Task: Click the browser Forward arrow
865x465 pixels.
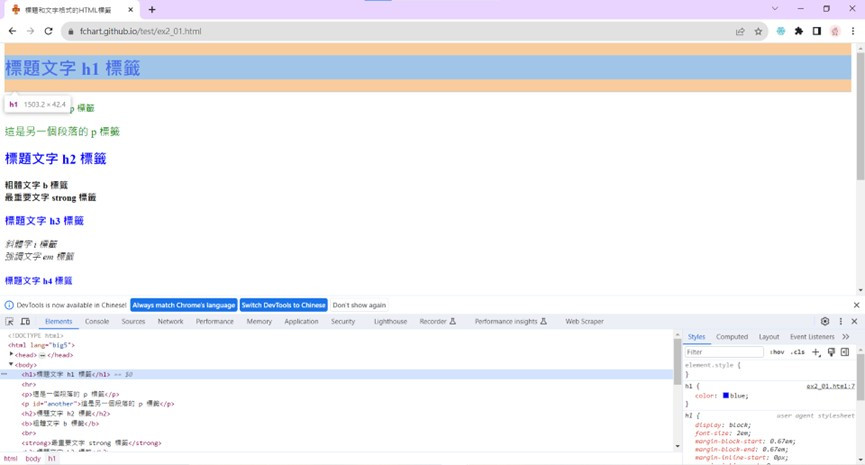Action: tap(30, 31)
